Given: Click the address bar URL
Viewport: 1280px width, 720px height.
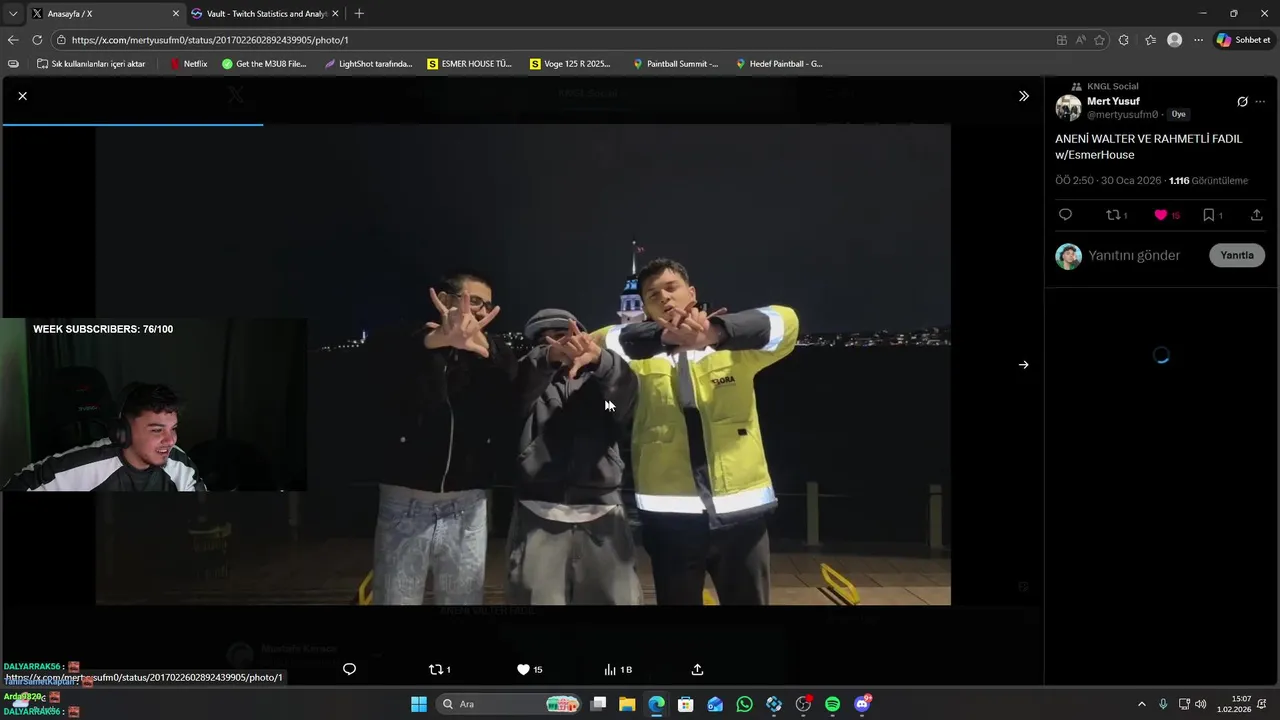Looking at the screenshot, I should [210, 40].
